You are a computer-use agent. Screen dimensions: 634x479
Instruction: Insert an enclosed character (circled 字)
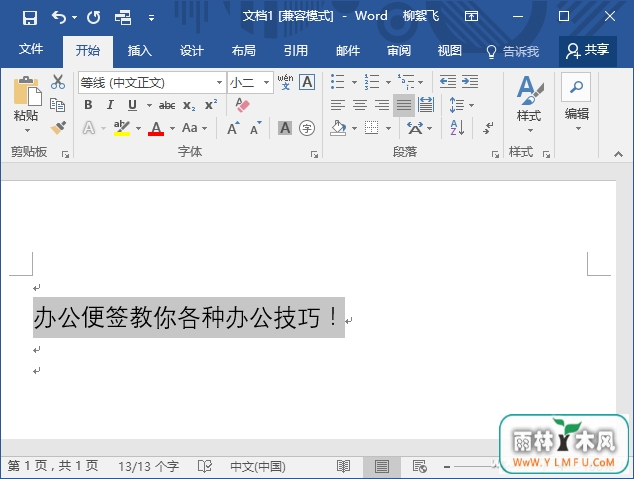point(307,128)
